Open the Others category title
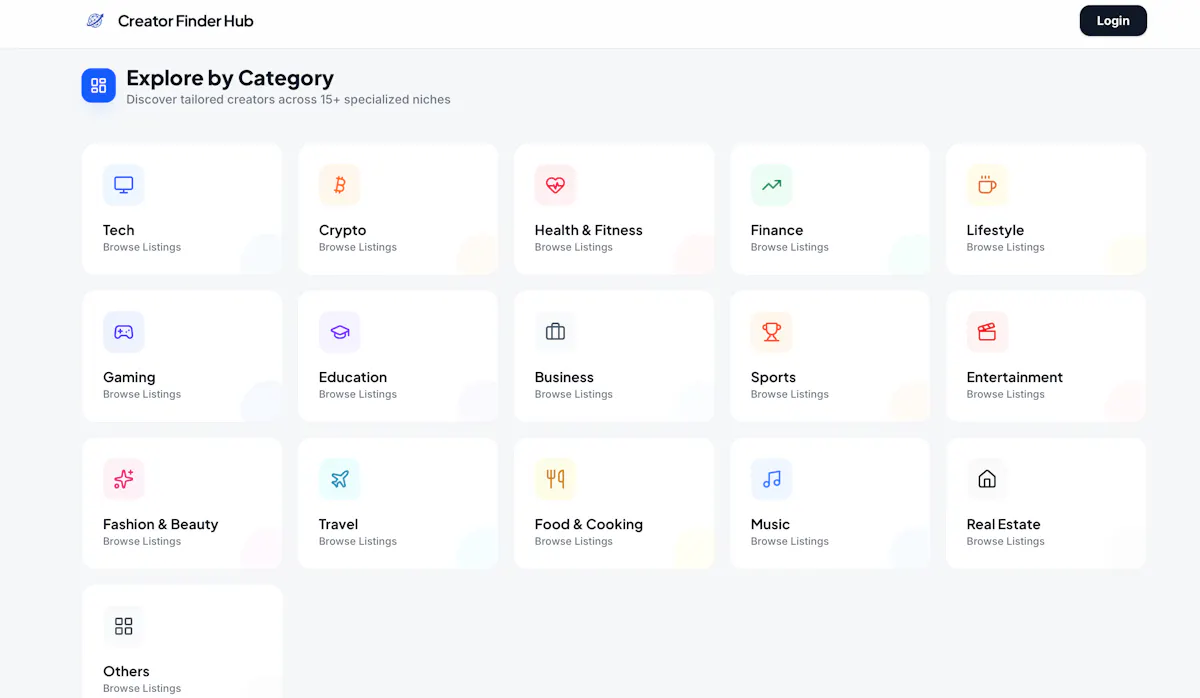The image size is (1200, 698). point(126,671)
